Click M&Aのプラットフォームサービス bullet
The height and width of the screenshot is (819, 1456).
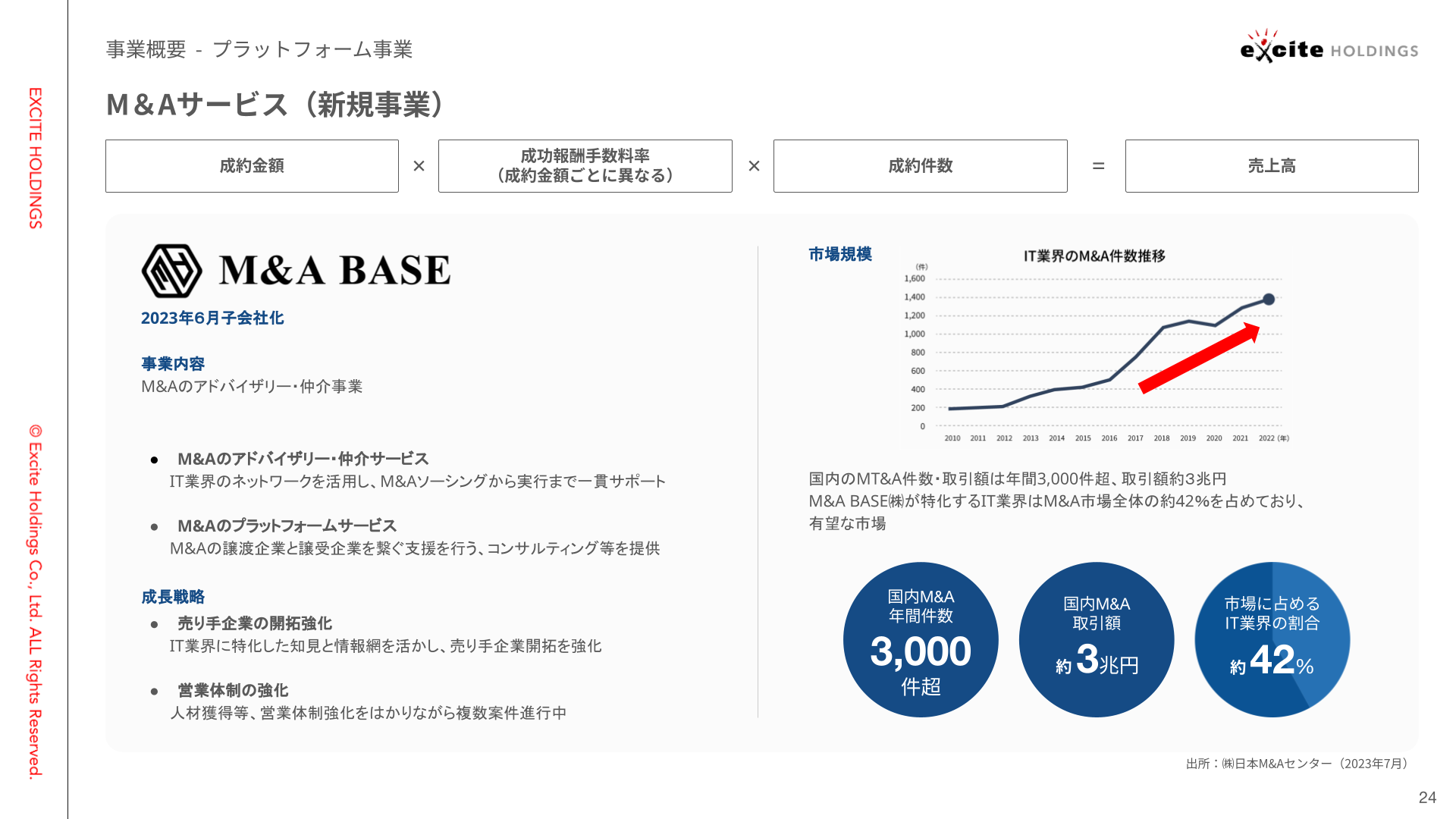pos(287,526)
